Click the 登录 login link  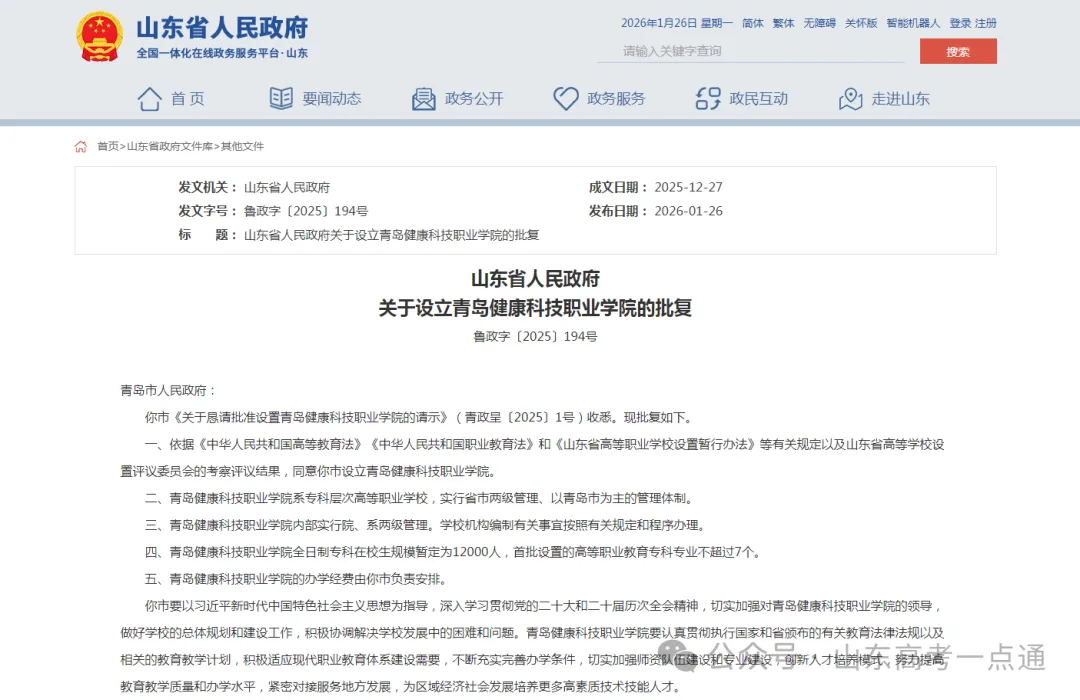point(960,23)
